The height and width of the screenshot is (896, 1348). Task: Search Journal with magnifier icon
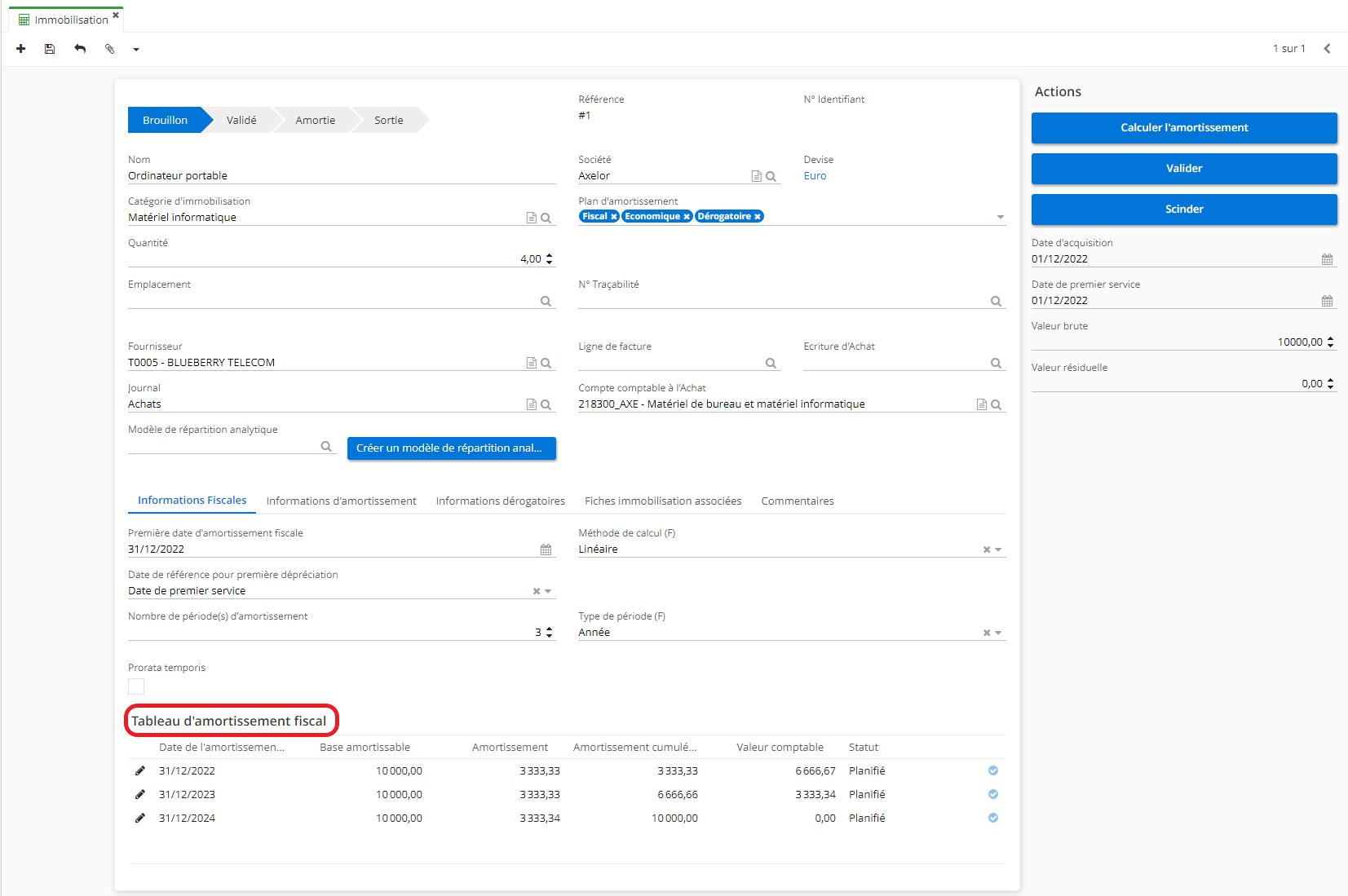click(x=546, y=404)
